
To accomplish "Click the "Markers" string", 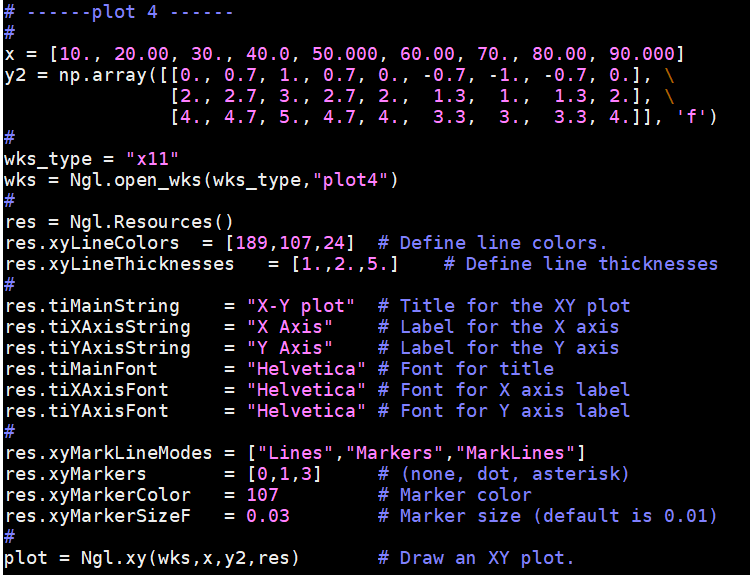I will click(394, 453).
